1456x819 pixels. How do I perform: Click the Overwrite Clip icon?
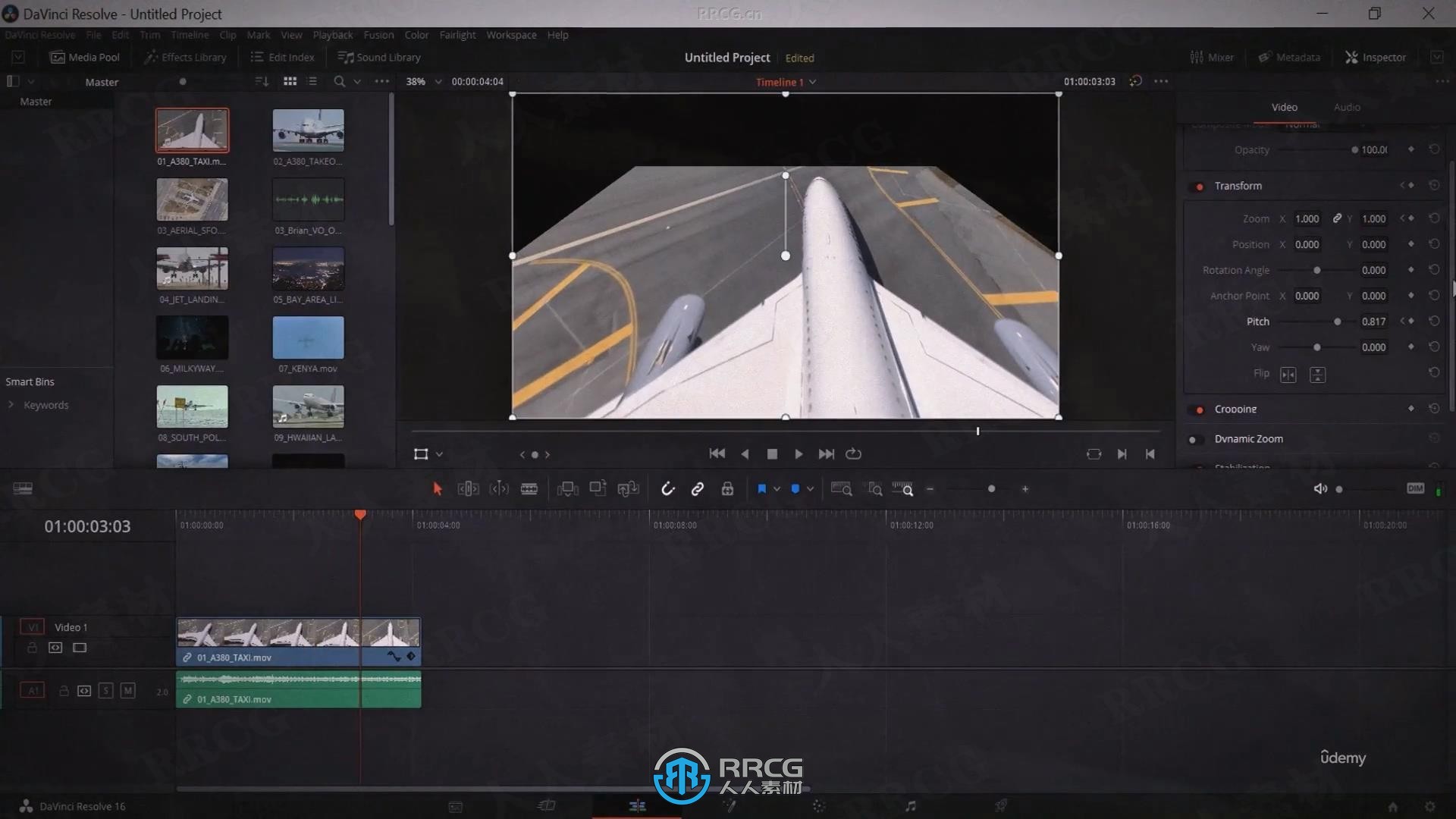(598, 489)
